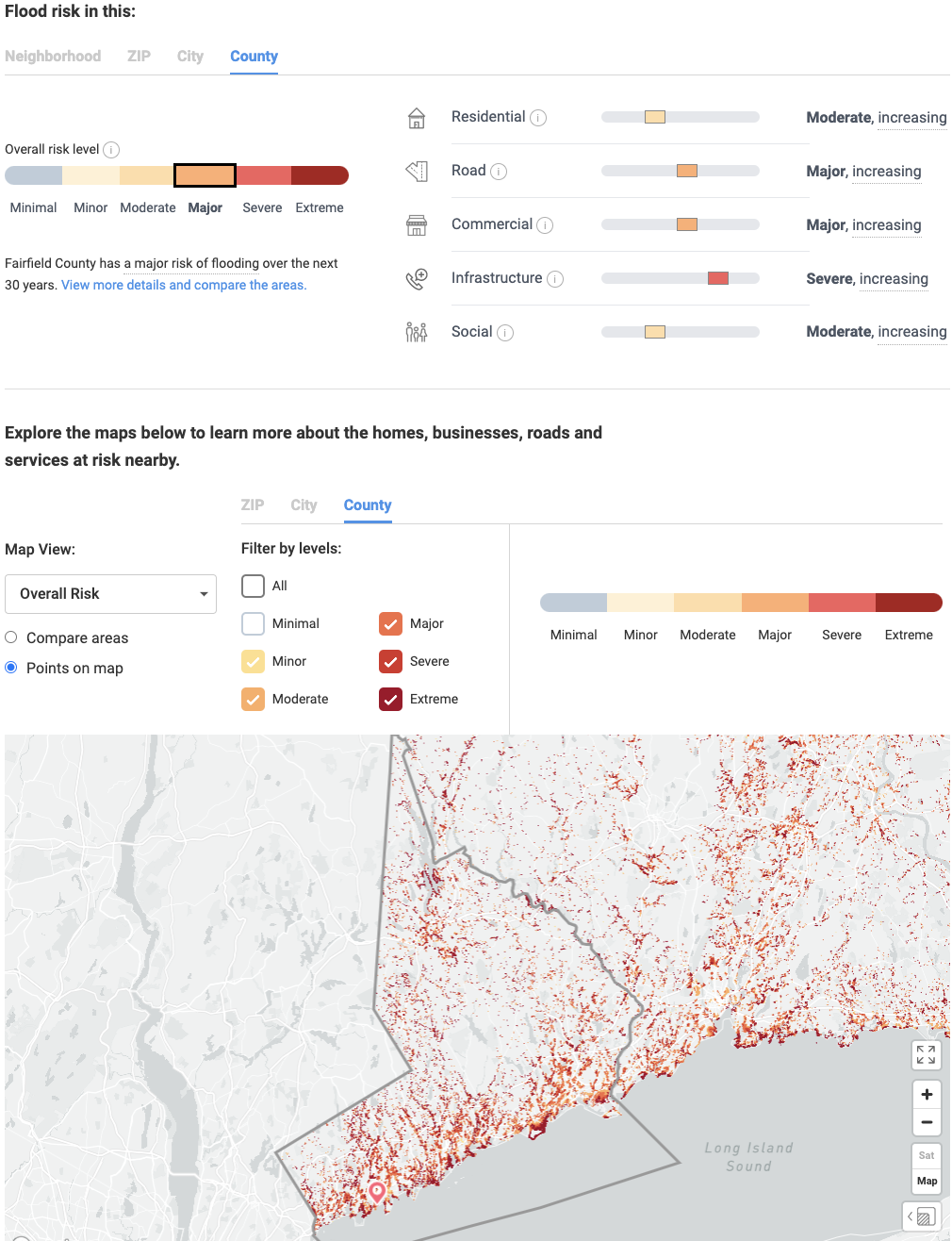This screenshot has height=1241, width=952.
Task: Zoom in using the plus button
Action: coord(927,1094)
